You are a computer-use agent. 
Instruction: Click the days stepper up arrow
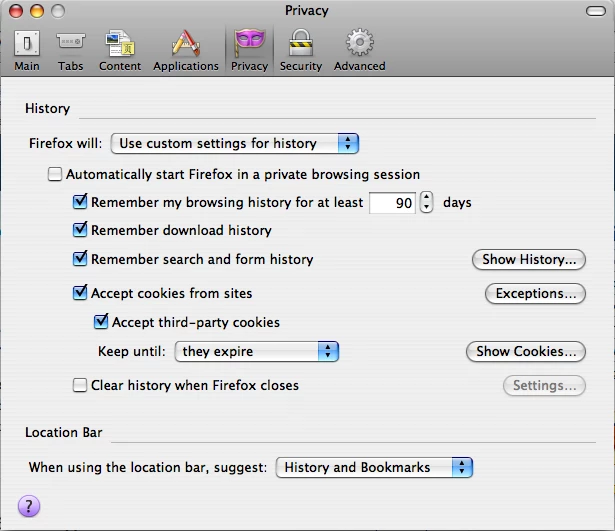[426, 197]
